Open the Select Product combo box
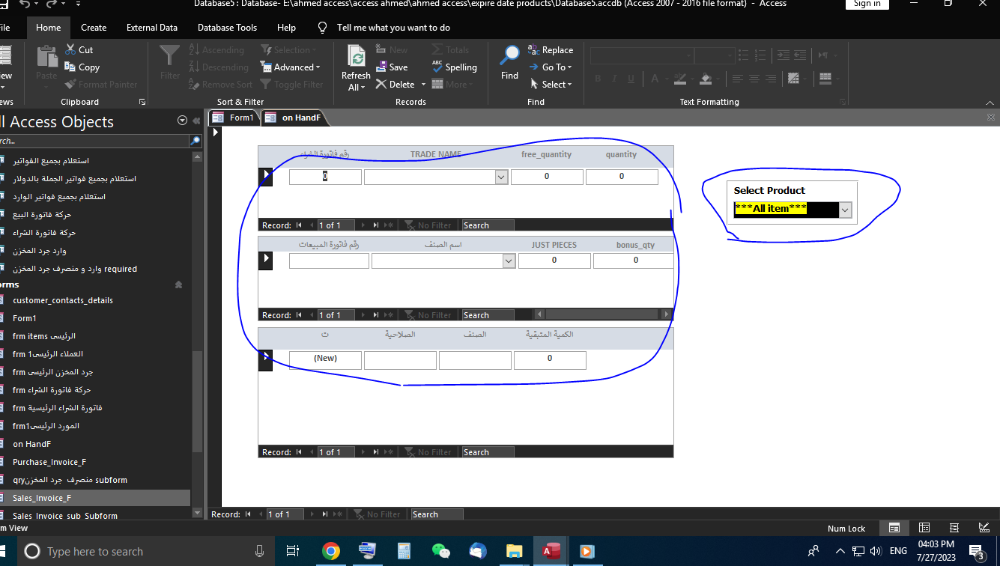The height and width of the screenshot is (566, 1000). [845, 209]
